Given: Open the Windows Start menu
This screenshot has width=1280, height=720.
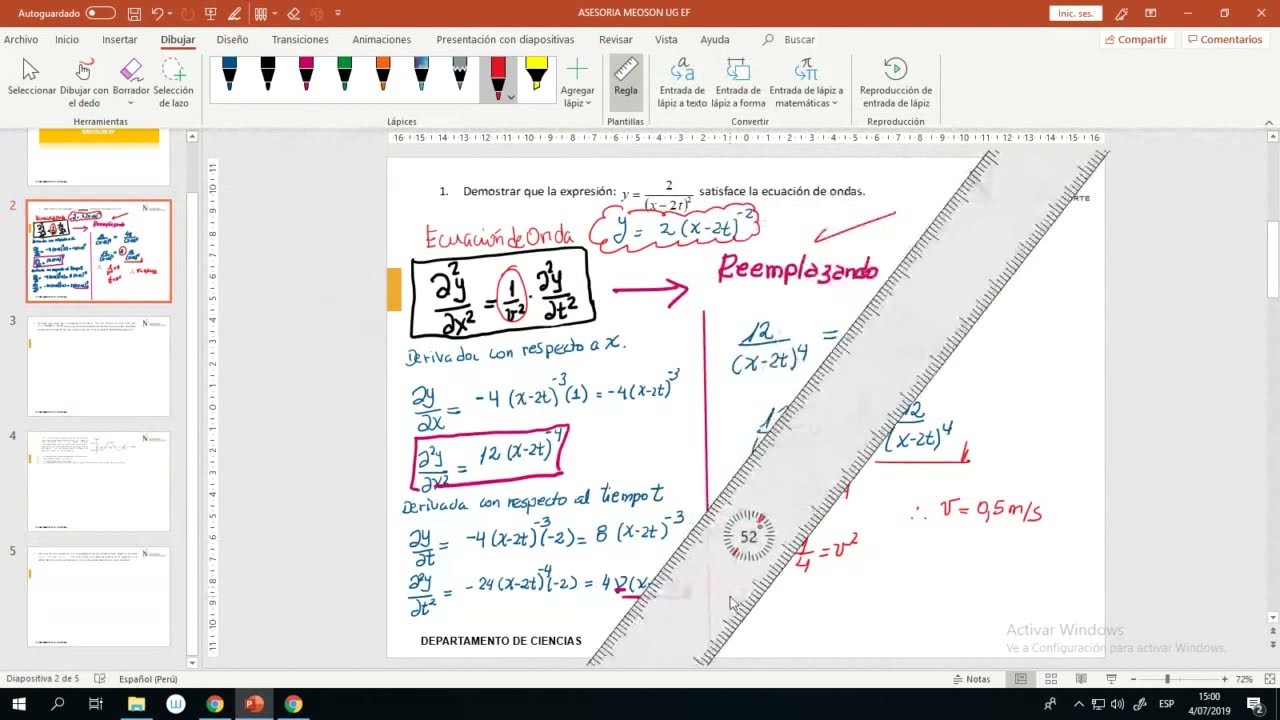Looking at the screenshot, I should 18,704.
